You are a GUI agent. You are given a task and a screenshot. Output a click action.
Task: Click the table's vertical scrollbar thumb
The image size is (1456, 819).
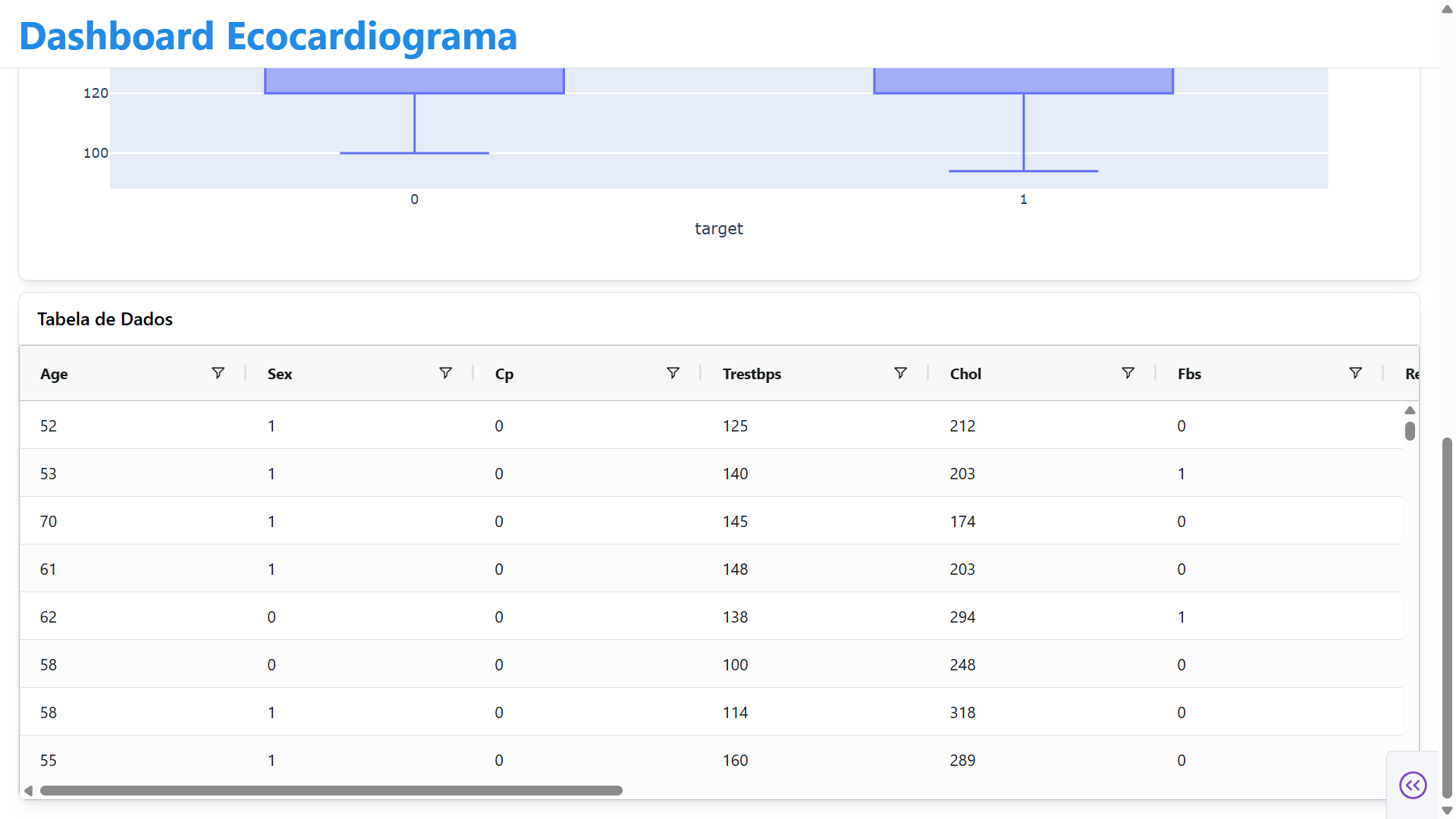(1410, 431)
